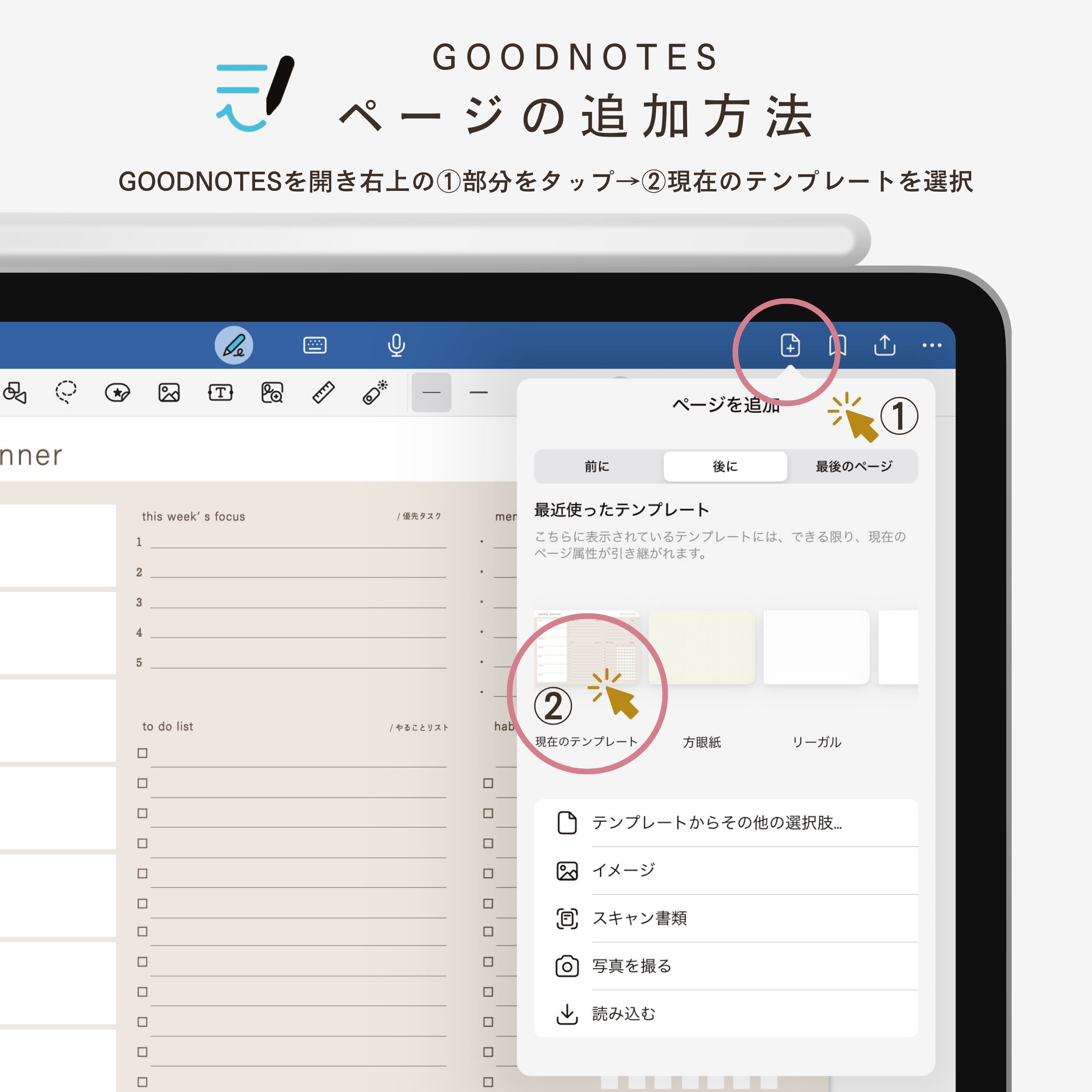Click the download icon beside 読み込む
Image resolution: width=1092 pixels, height=1092 pixels.
[x=567, y=1014]
